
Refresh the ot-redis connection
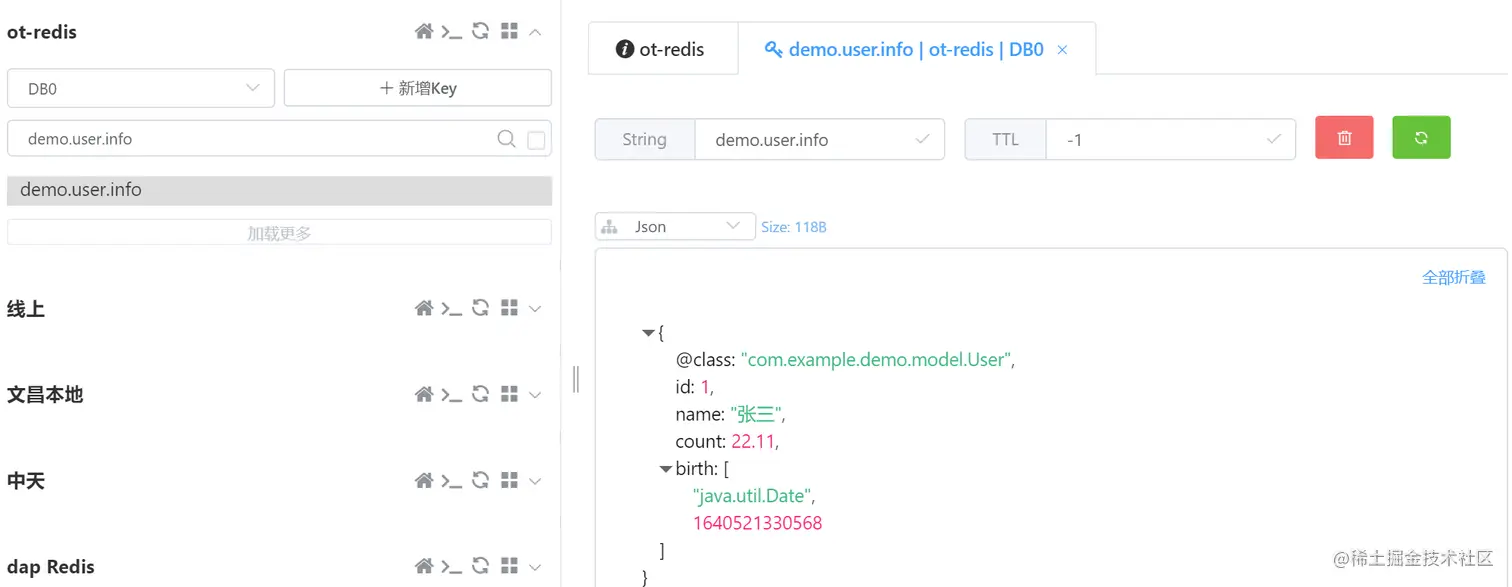coord(480,32)
